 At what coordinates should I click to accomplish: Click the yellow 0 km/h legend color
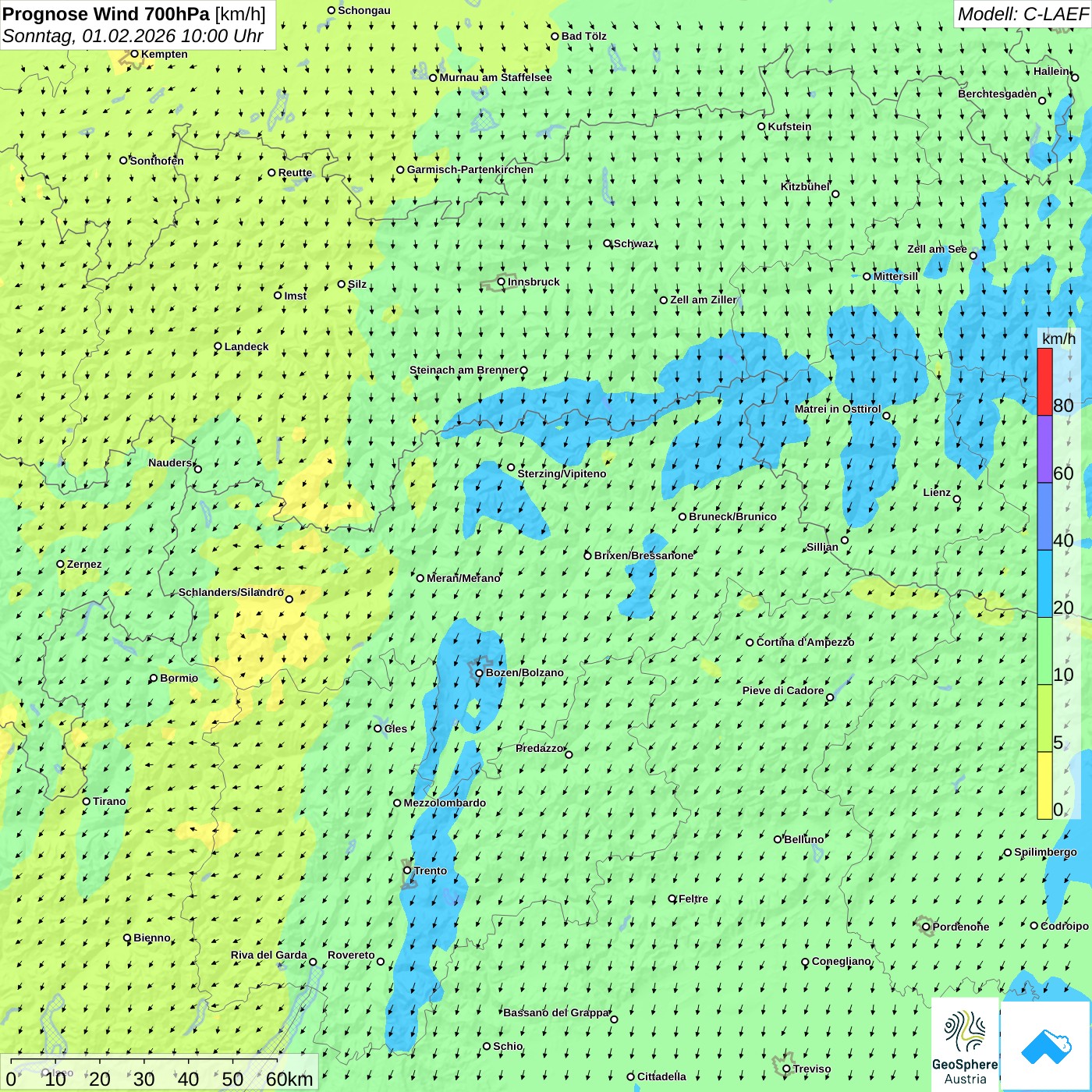(1044, 785)
